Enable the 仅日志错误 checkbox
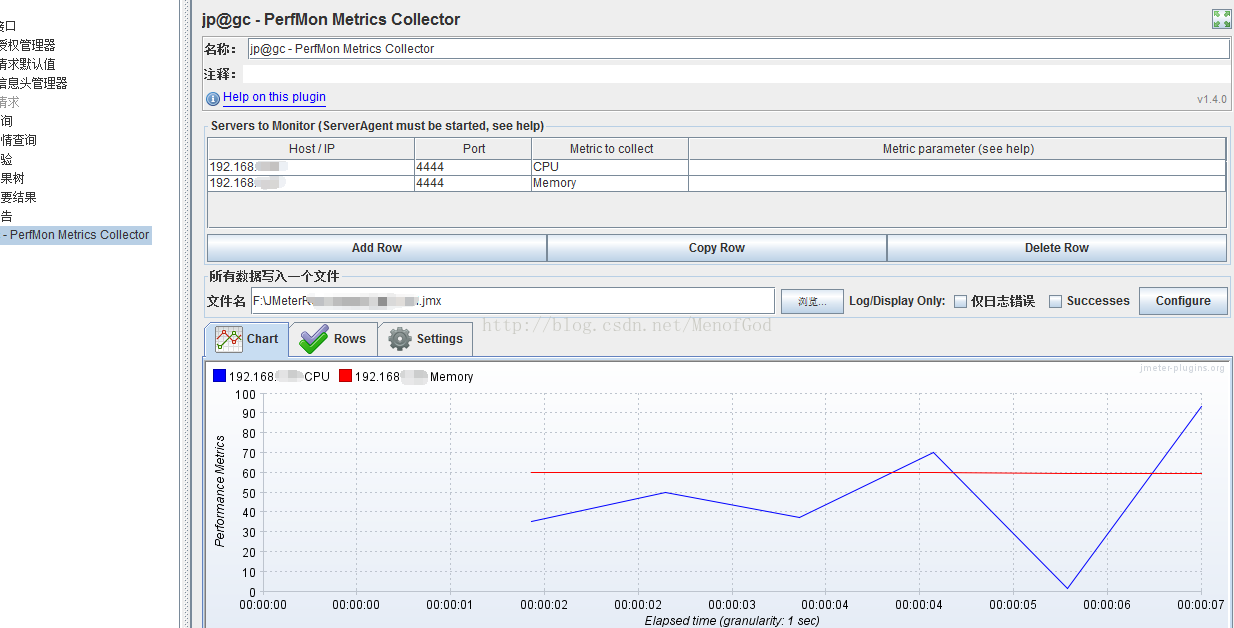Image resolution: width=1234 pixels, height=628 pixels. [x=960, y=301]
